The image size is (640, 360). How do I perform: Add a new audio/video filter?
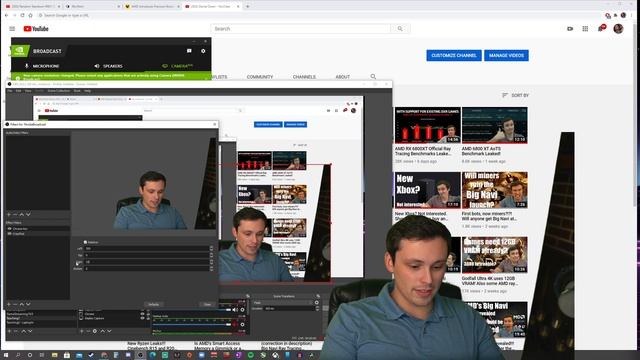tap(9, 214)
